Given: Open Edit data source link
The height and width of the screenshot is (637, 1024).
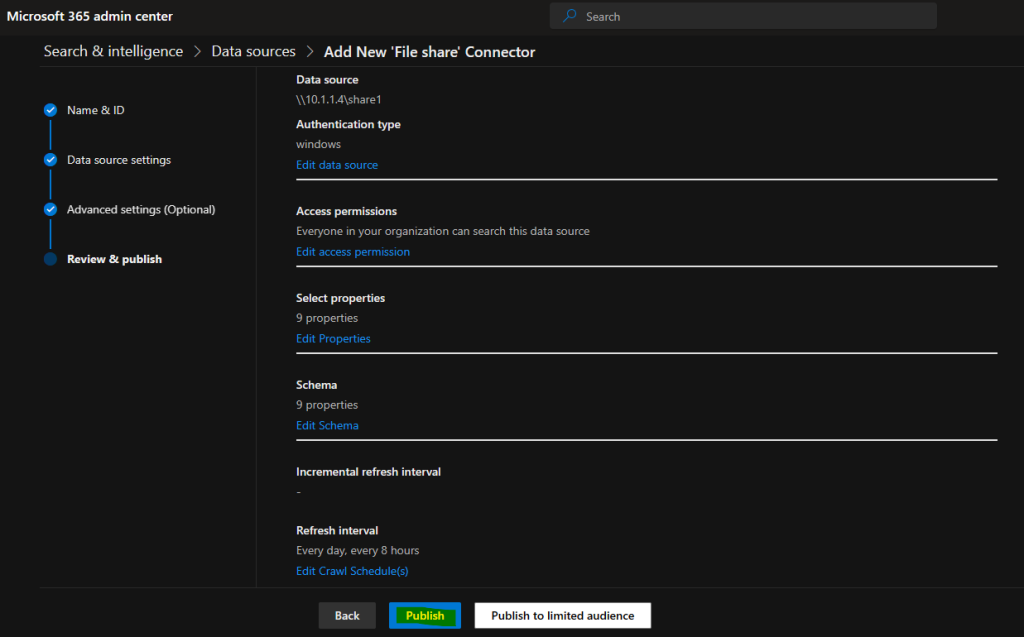Looking at the screenshot, I should pyautogui.click(x=337, y=165).
